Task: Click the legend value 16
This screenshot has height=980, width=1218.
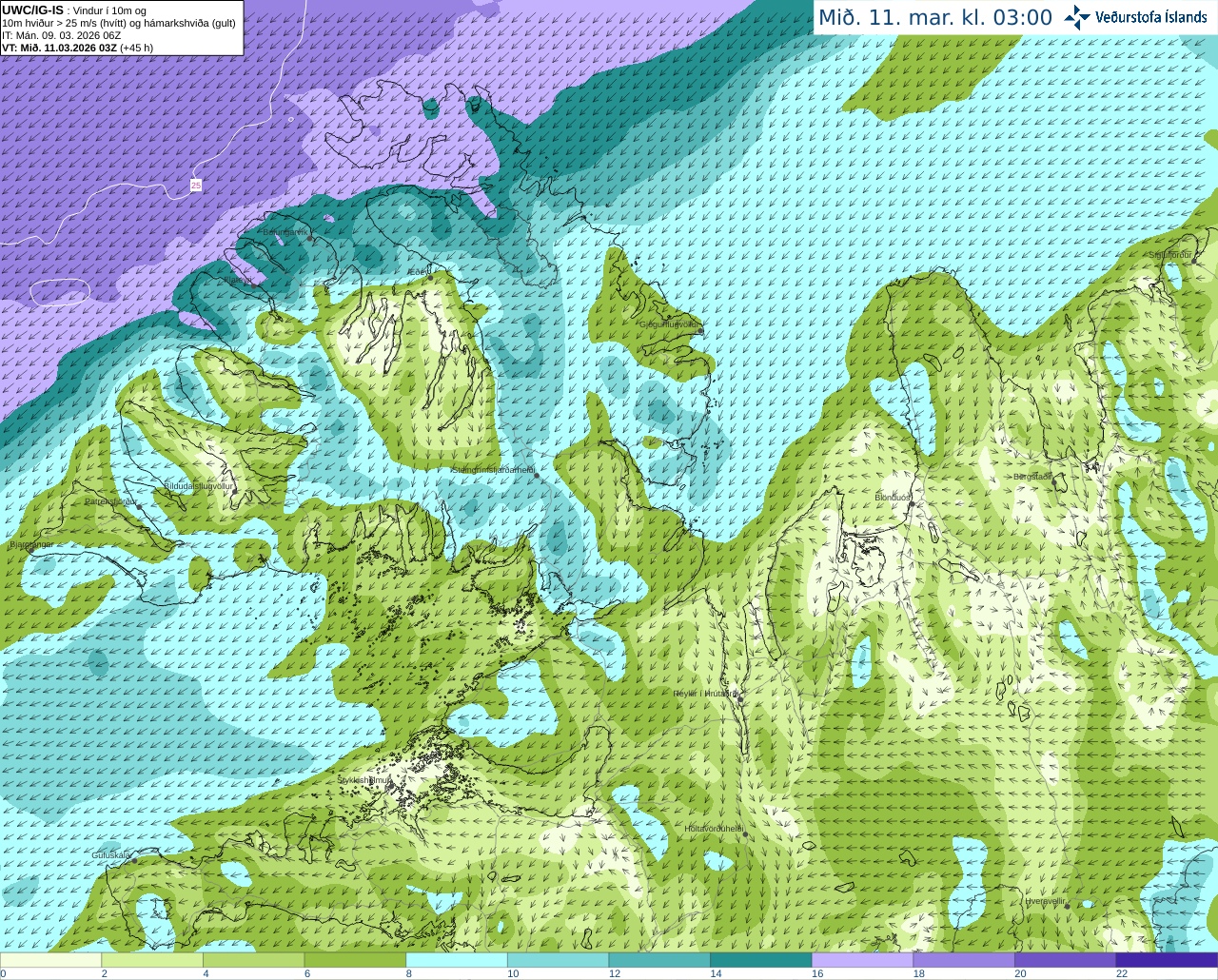Action: pyautogui.click(x=817, y=973)
